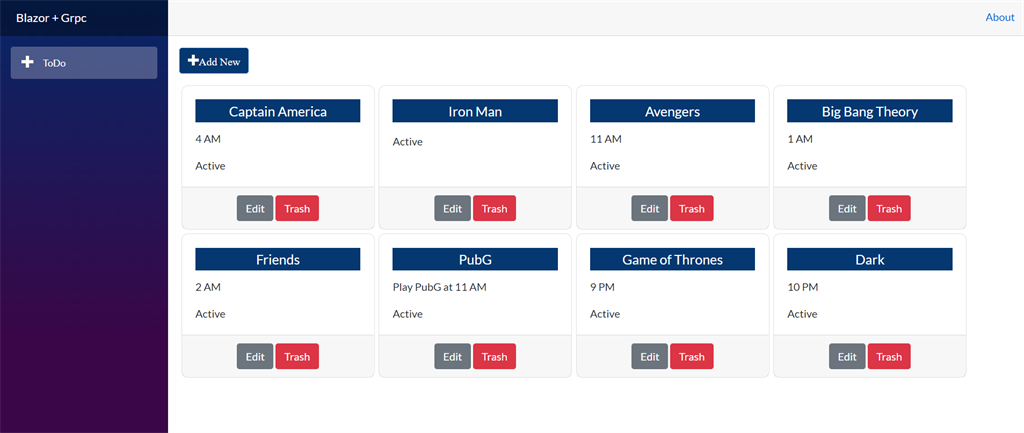1024x433 pixels.
Task: Open the About link
Action: [x=999, y=17]
